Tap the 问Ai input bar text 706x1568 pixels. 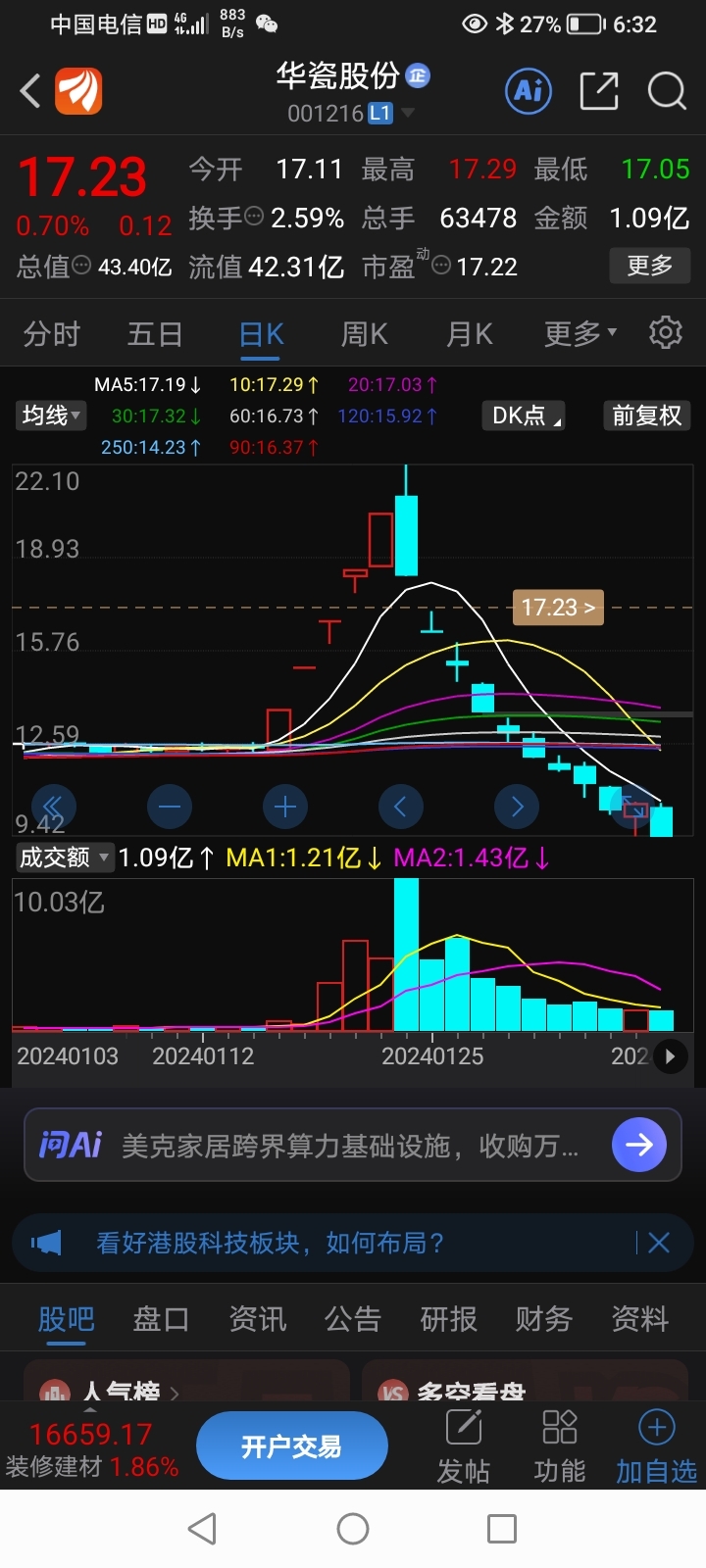pos(350,1146)
